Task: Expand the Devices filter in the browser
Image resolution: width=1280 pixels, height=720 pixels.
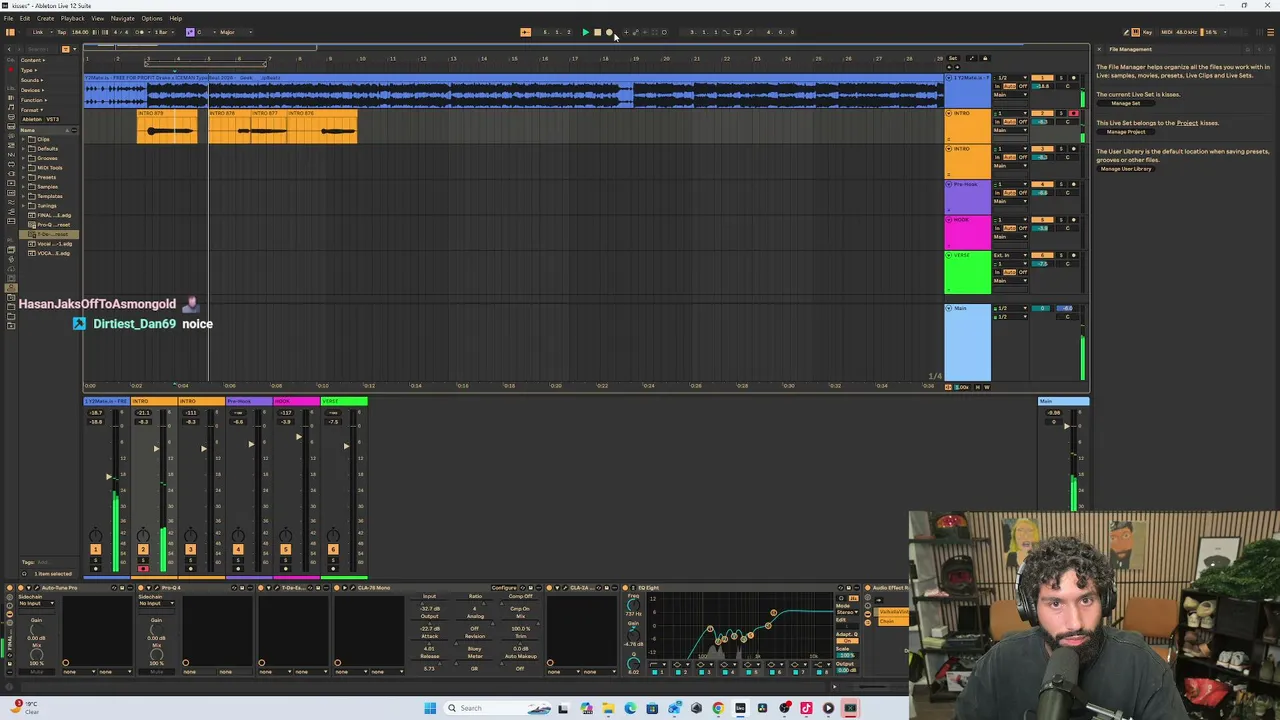Action: 31,90
